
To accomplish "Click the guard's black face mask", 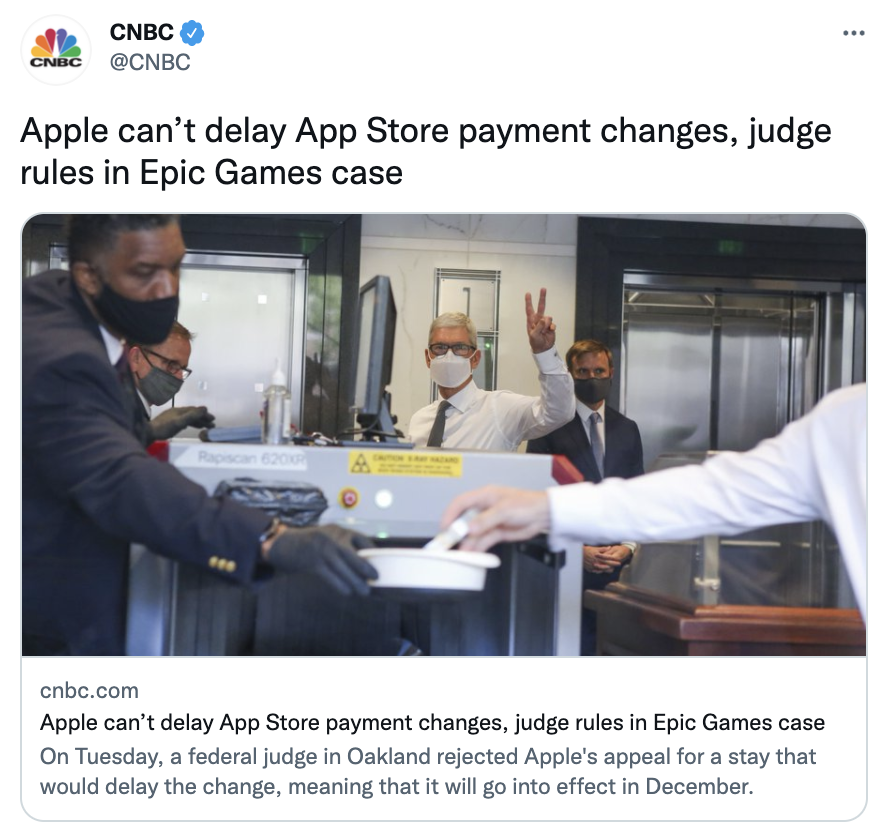I will tap(136, 311).
